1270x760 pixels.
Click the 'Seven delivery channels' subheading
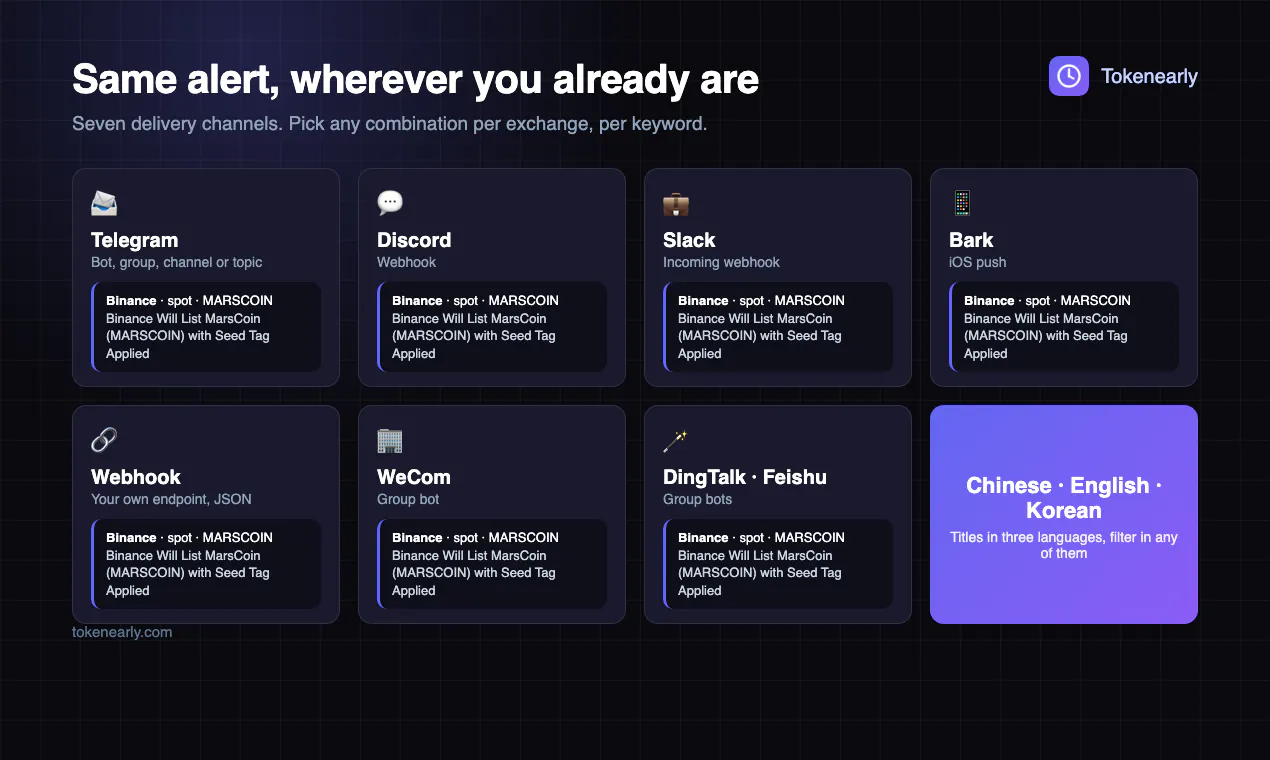[389, 125]
